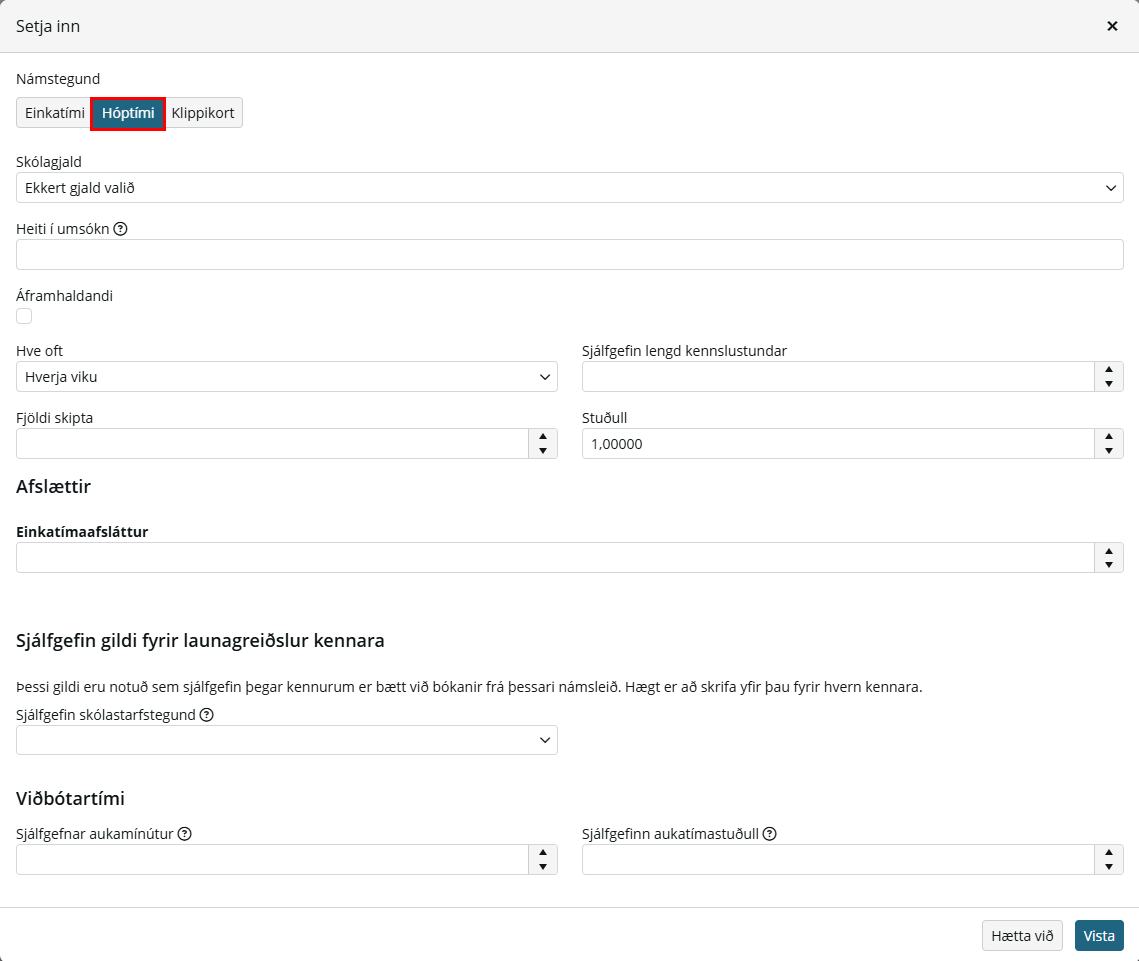Increase Sjálfgefnar aukamínútur with up arrow
Screen dimensions: 1139x961
(543, 853)
